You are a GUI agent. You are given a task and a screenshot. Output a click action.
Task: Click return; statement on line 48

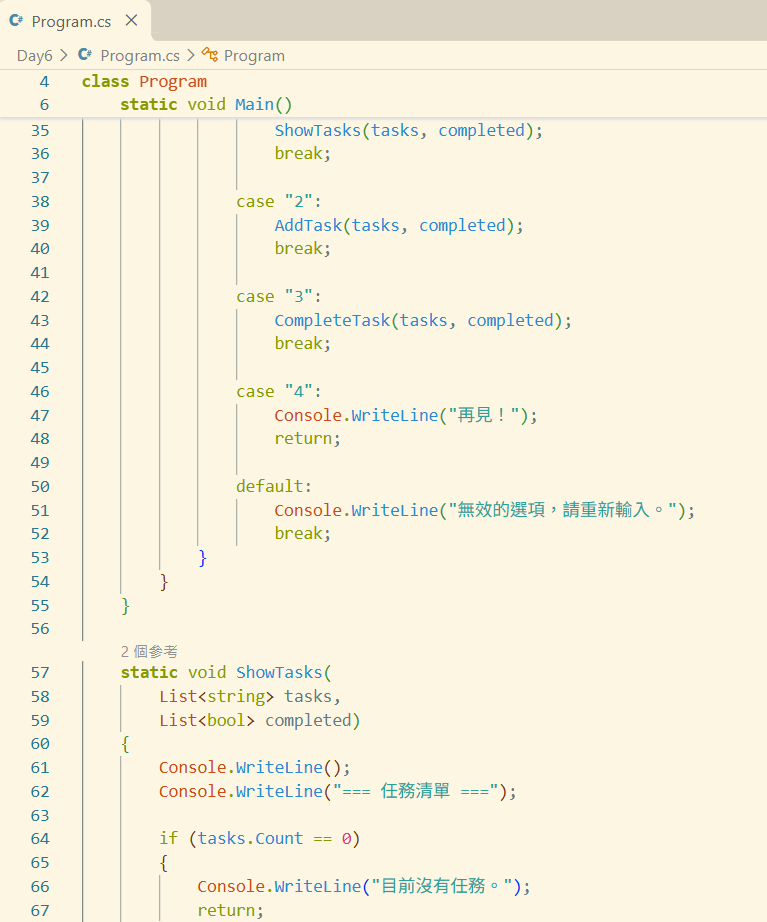coord(308,439)
